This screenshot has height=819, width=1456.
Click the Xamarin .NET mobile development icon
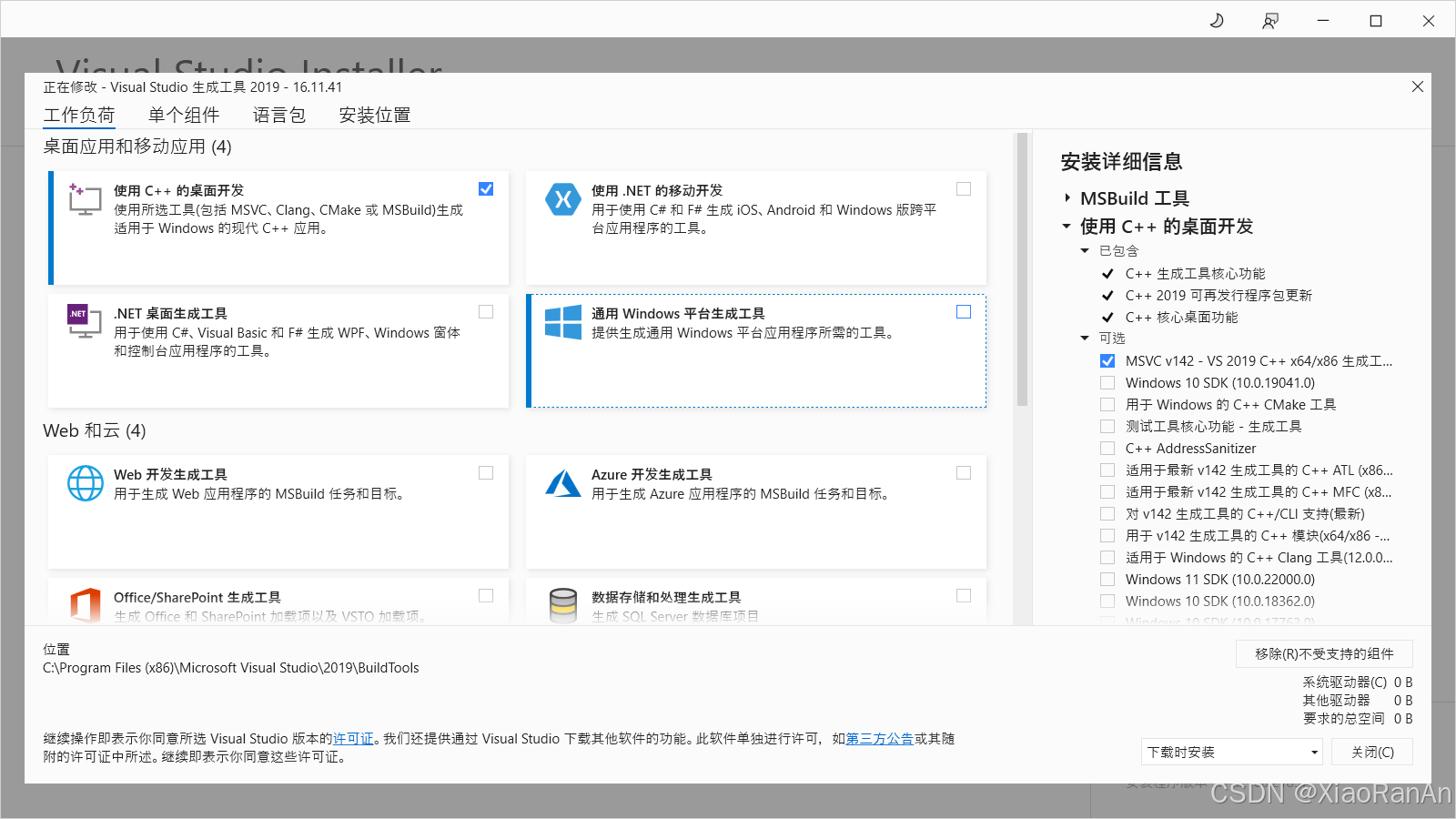[x=562, y=199]
